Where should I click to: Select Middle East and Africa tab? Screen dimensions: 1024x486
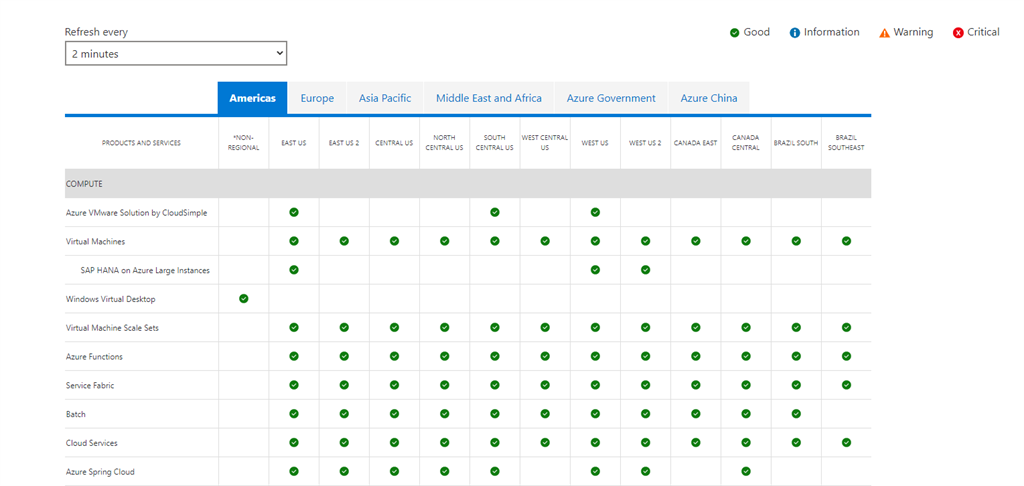[x=489, y=98]
